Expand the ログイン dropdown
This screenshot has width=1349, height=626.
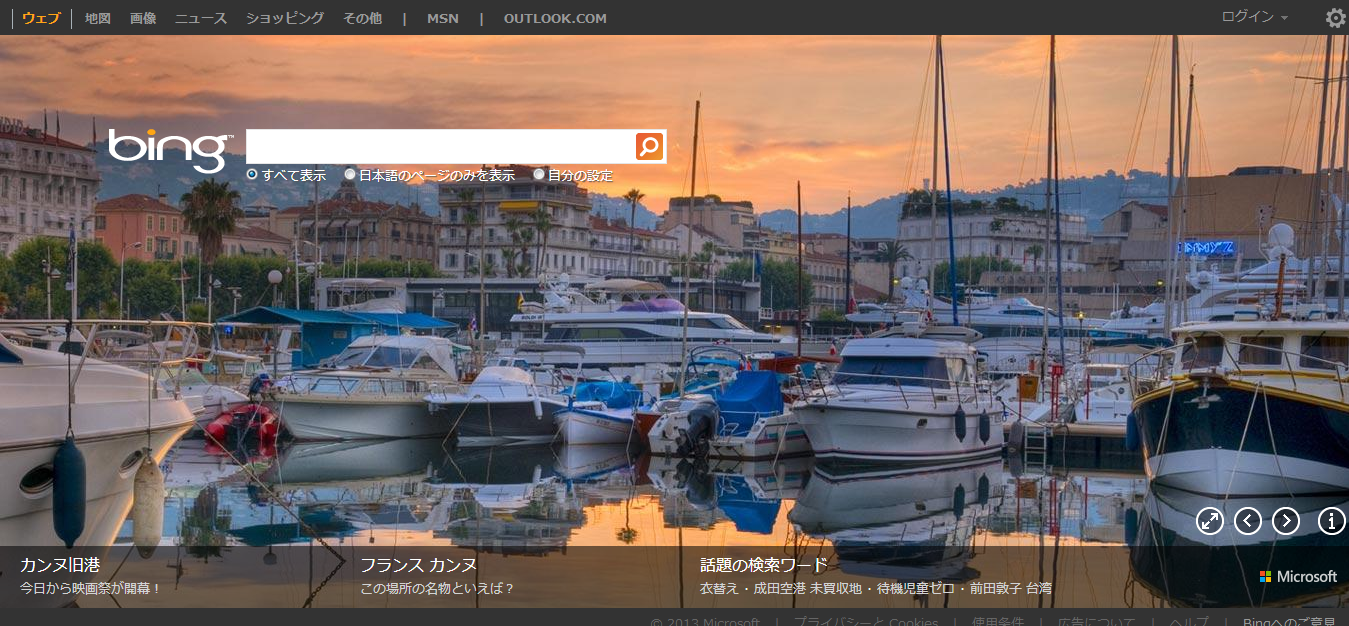[1254, 17]
